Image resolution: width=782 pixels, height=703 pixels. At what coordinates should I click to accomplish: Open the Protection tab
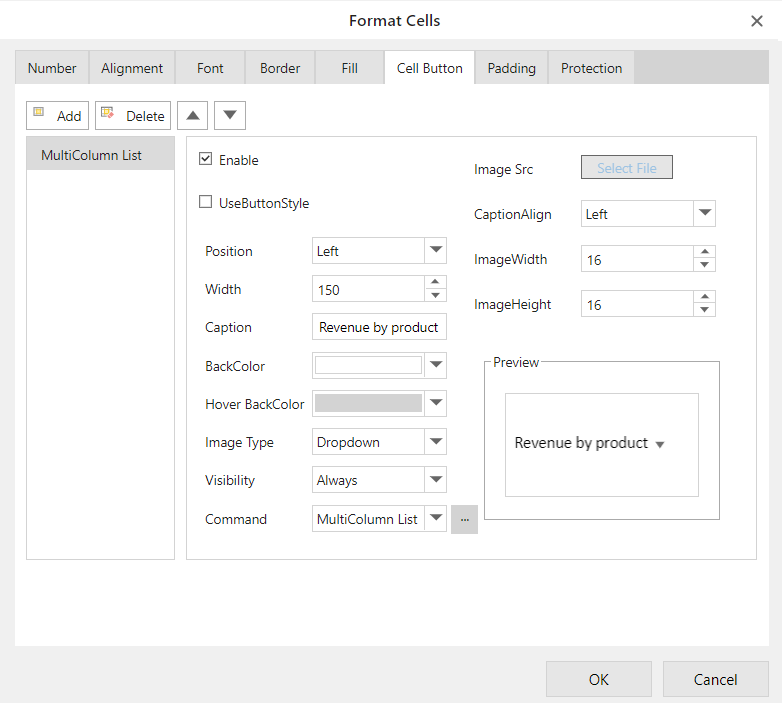point(591,68)
